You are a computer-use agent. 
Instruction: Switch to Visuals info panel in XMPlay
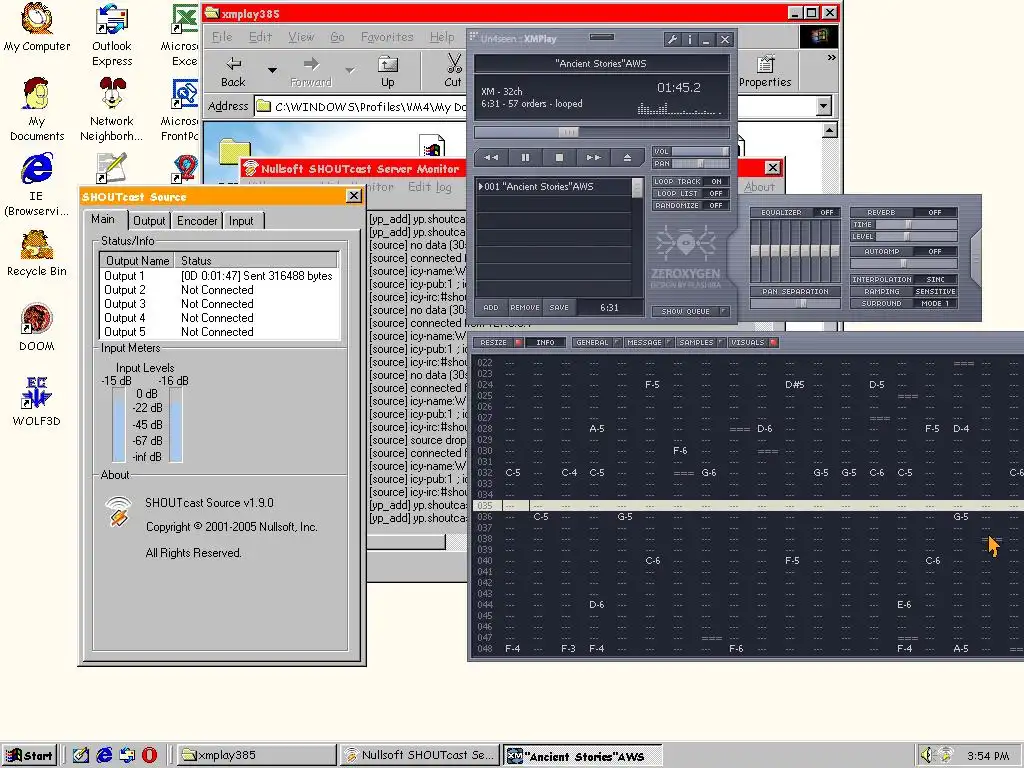point(752,342)
